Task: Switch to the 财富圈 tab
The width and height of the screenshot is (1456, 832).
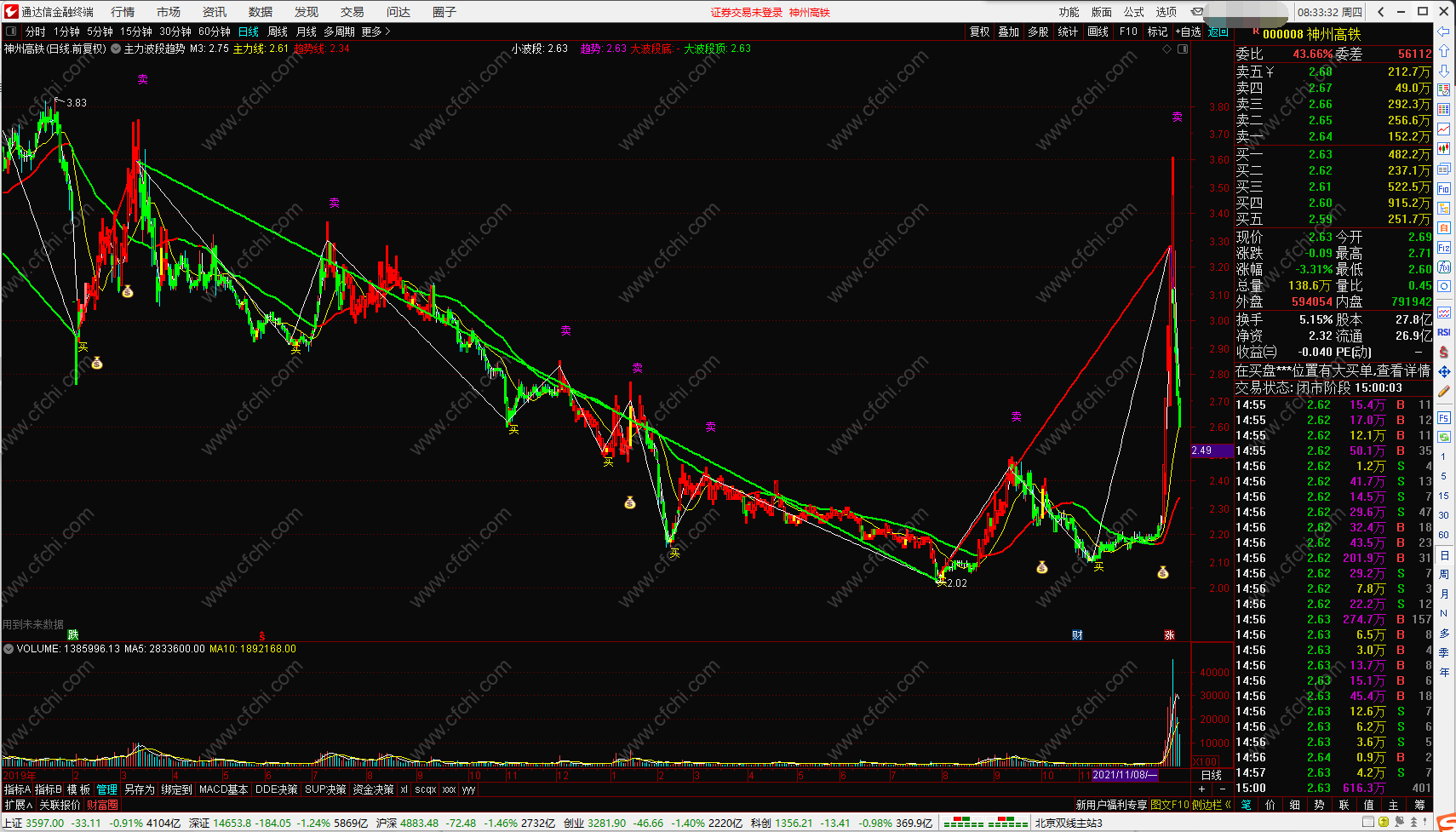Action: point(102,805)
